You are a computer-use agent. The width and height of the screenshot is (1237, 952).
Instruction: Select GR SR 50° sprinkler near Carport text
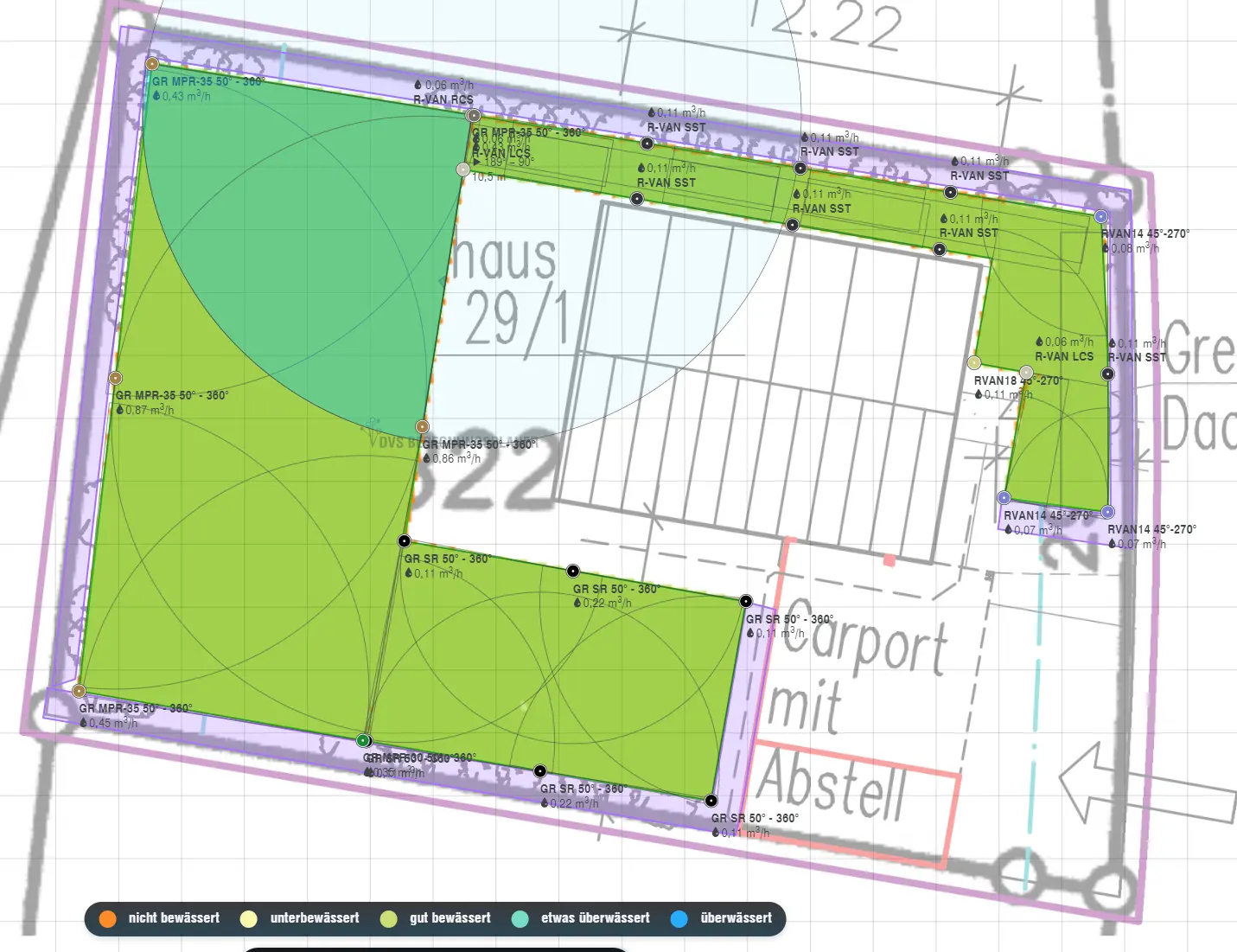coord(746,601)
